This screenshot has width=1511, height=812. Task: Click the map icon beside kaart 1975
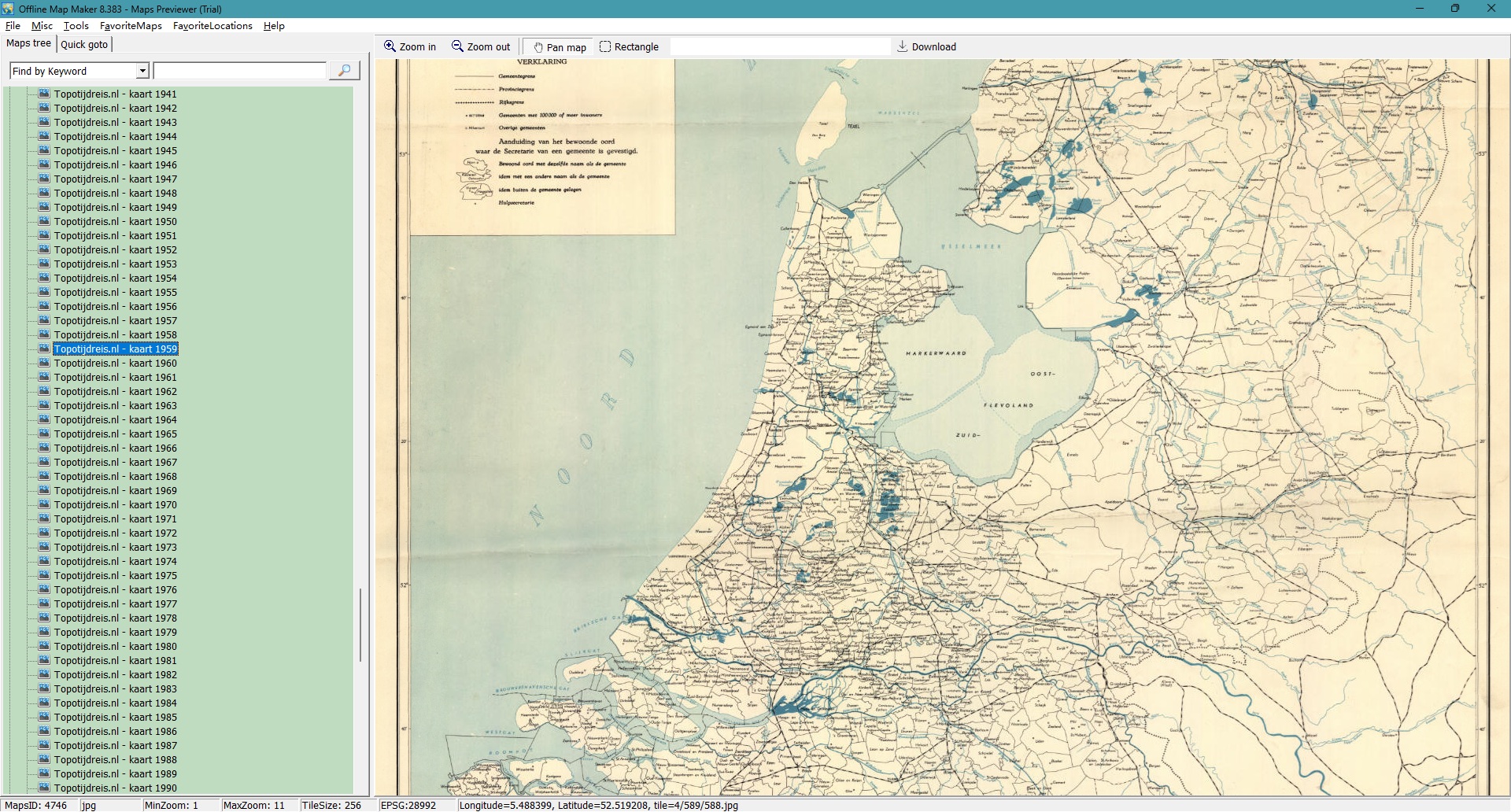[44, 575]
